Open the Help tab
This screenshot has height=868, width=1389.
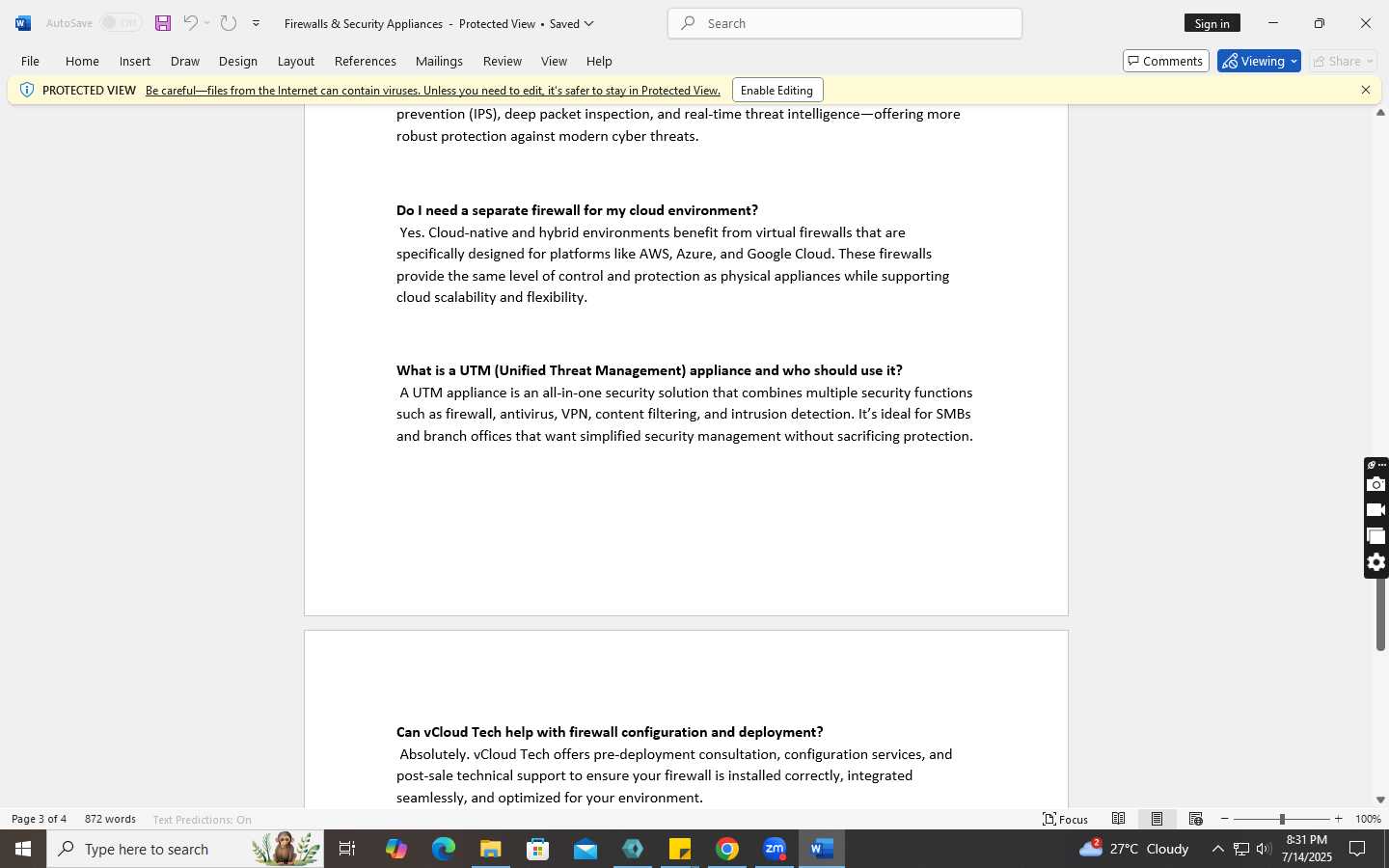(x=599, y=61)
